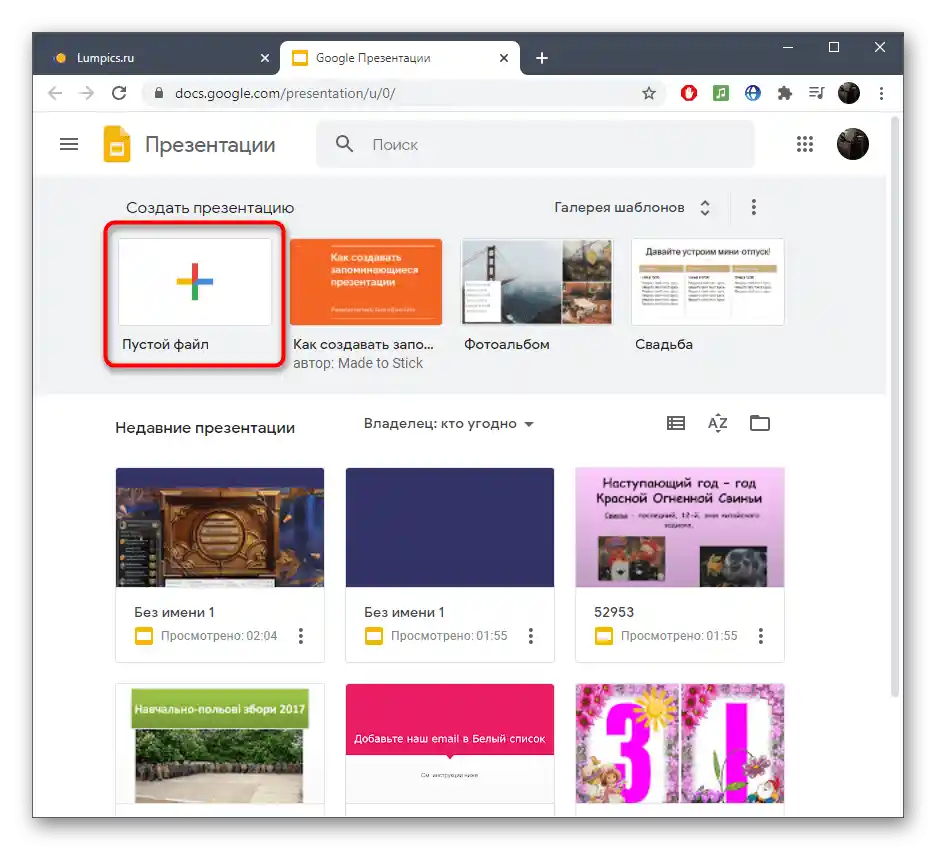Minimize the browser window
This screenshot has height=850, width=936.
[788, 47]
